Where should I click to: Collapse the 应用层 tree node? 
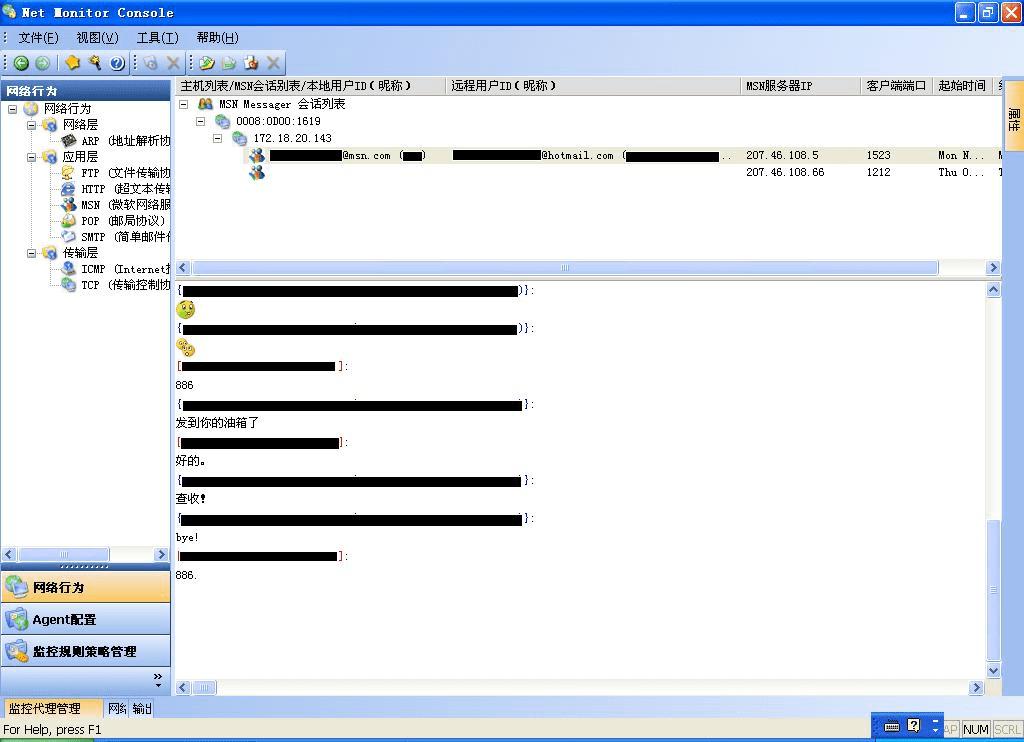click(31, 157)
